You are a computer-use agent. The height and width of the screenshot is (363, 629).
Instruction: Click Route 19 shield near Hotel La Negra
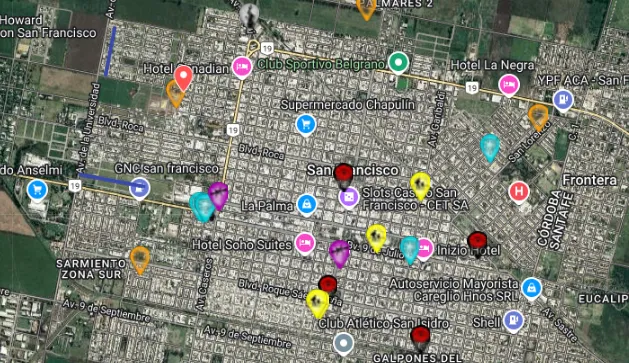472,88
